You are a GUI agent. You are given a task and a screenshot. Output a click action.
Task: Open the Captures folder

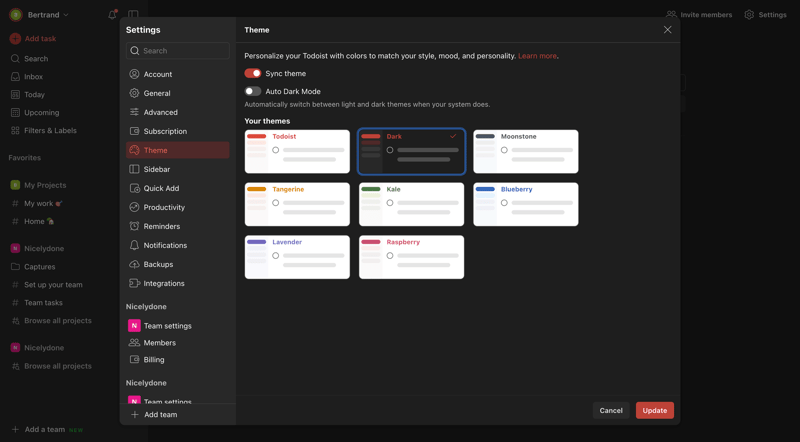point(39,266)
